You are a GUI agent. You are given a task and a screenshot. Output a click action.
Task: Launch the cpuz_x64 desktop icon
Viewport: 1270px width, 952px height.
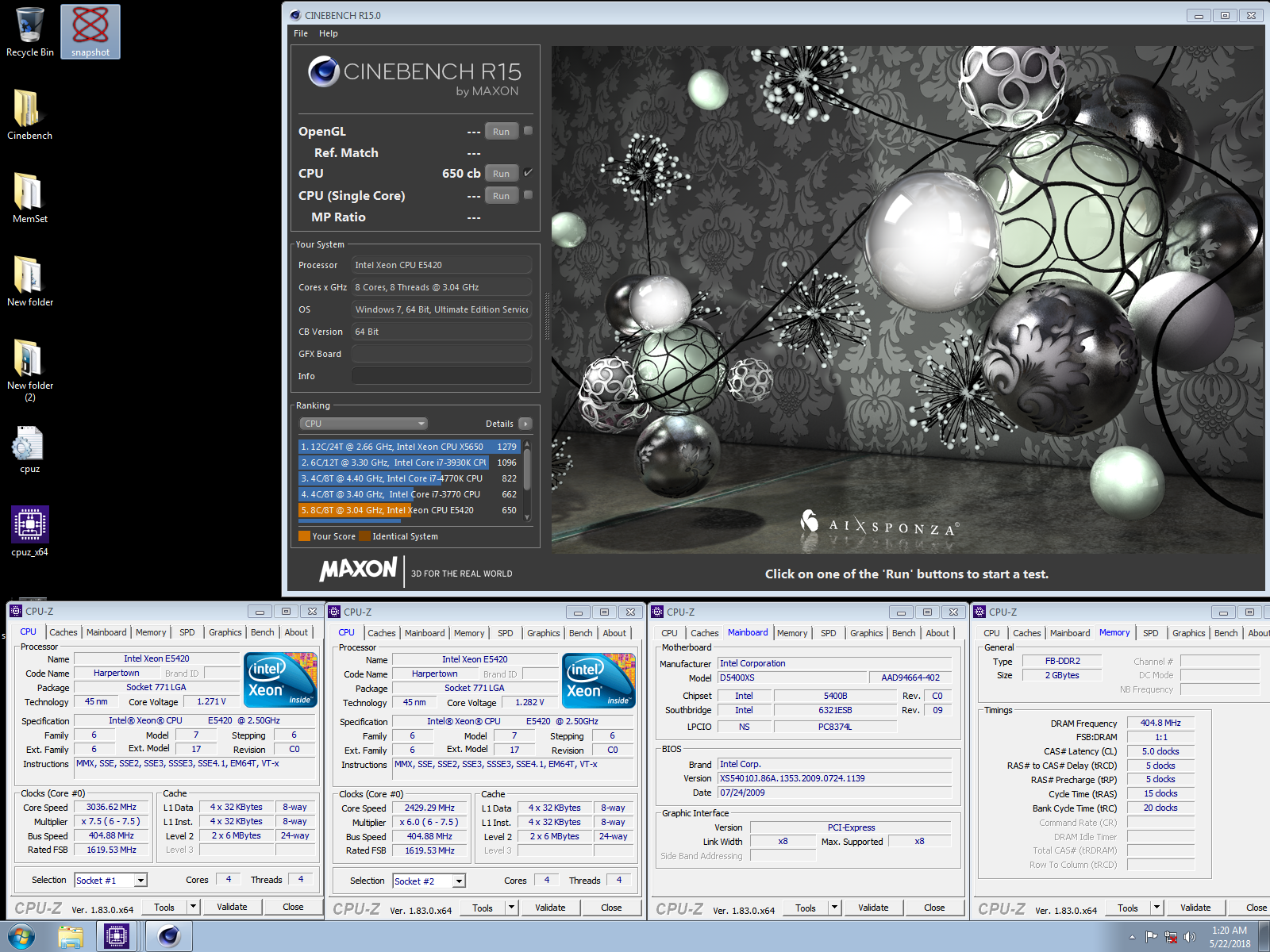(29, 532)
